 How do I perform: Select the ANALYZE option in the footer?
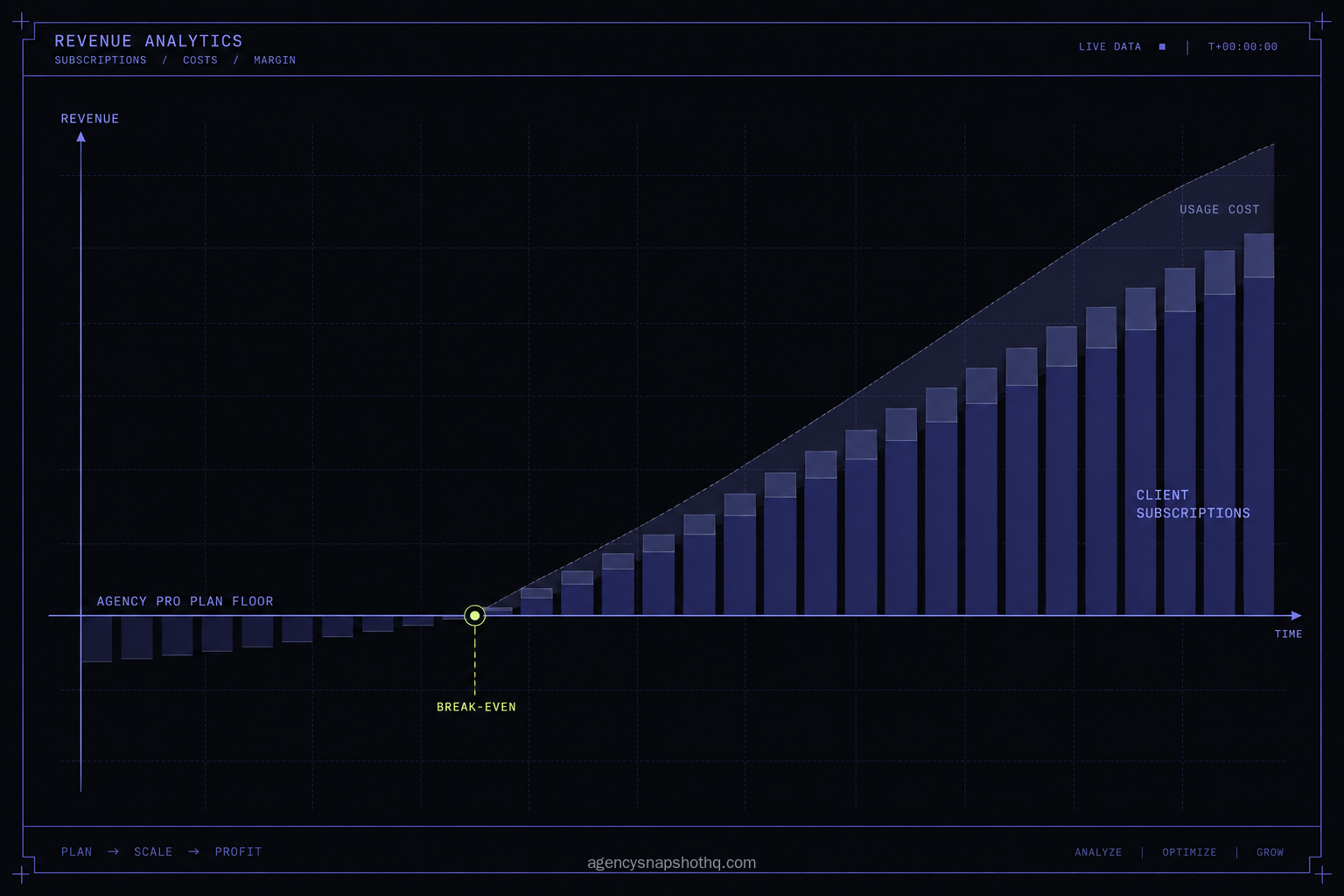[x=1098, y=852]
